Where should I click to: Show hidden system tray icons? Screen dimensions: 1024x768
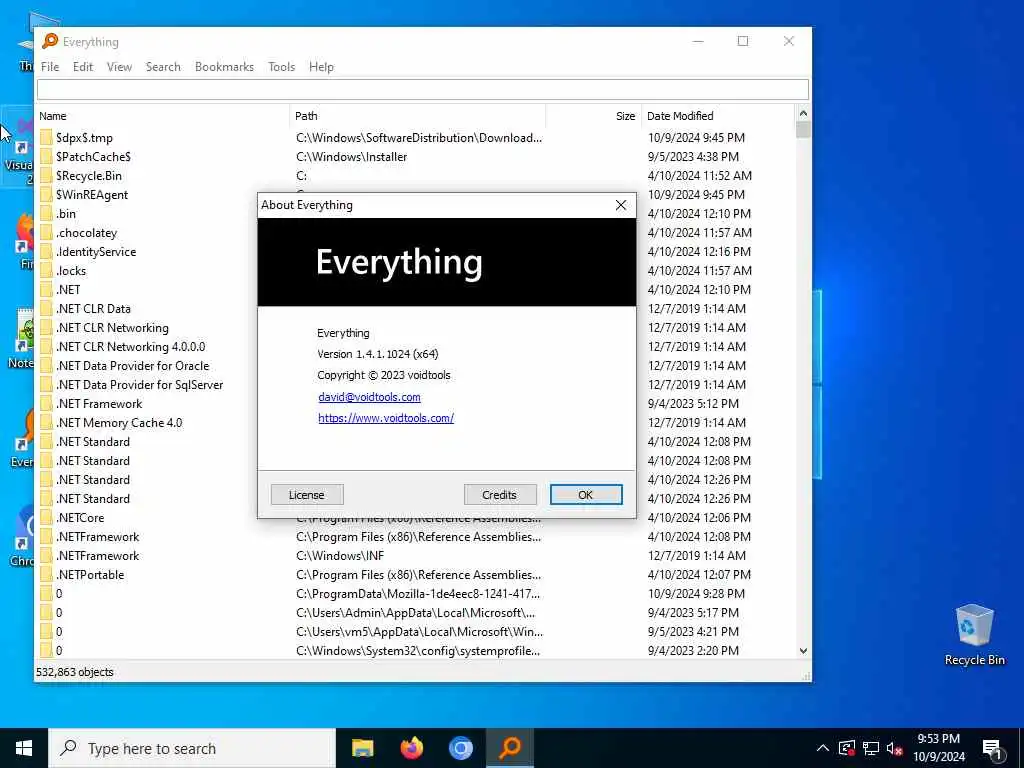(x=823, y=748)
